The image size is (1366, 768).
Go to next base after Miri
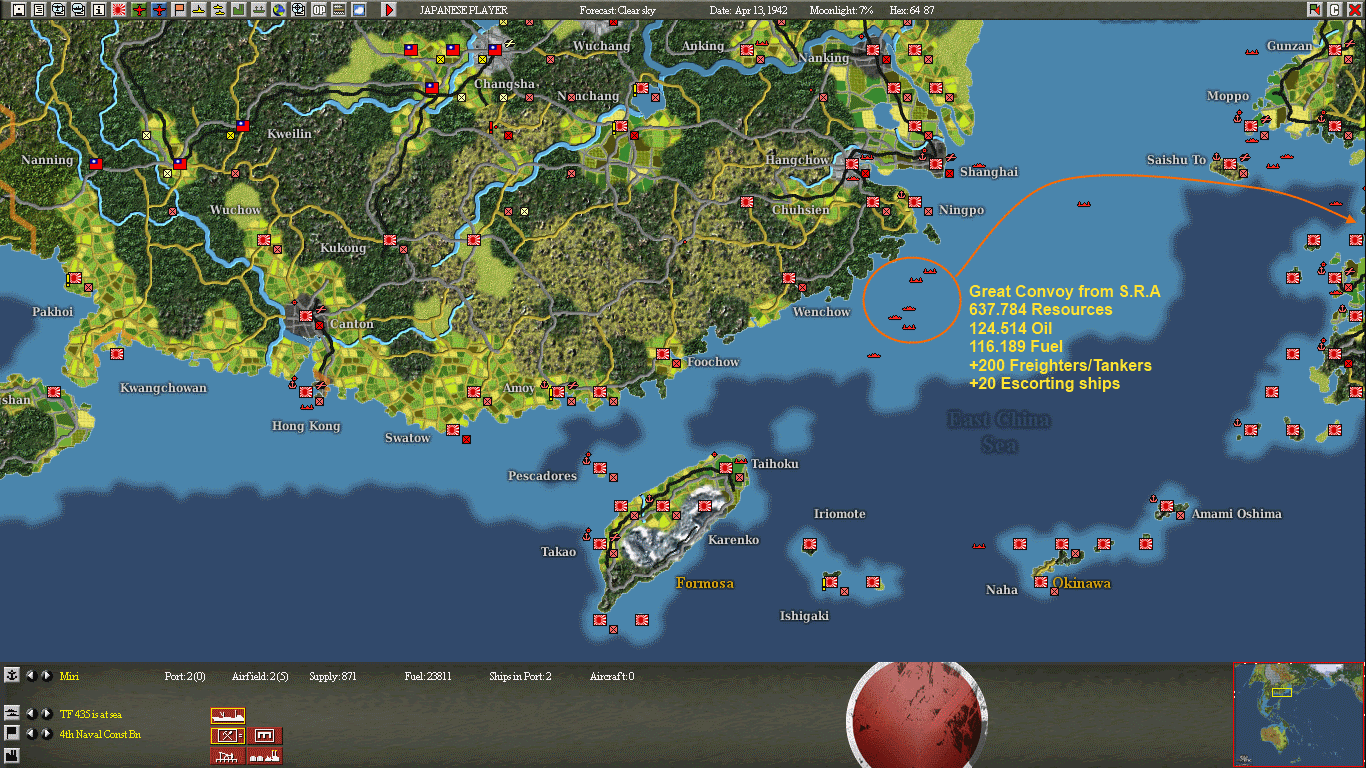46,676
